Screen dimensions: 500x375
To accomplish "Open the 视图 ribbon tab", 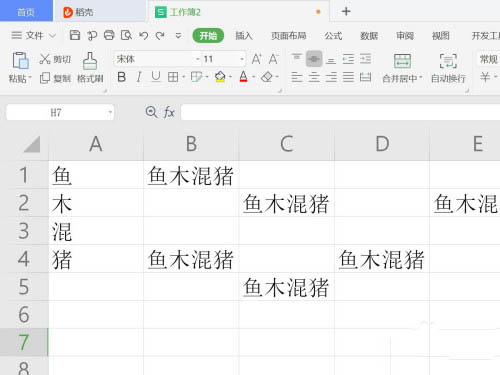I will pyautogui.click(x=441, y=35).
